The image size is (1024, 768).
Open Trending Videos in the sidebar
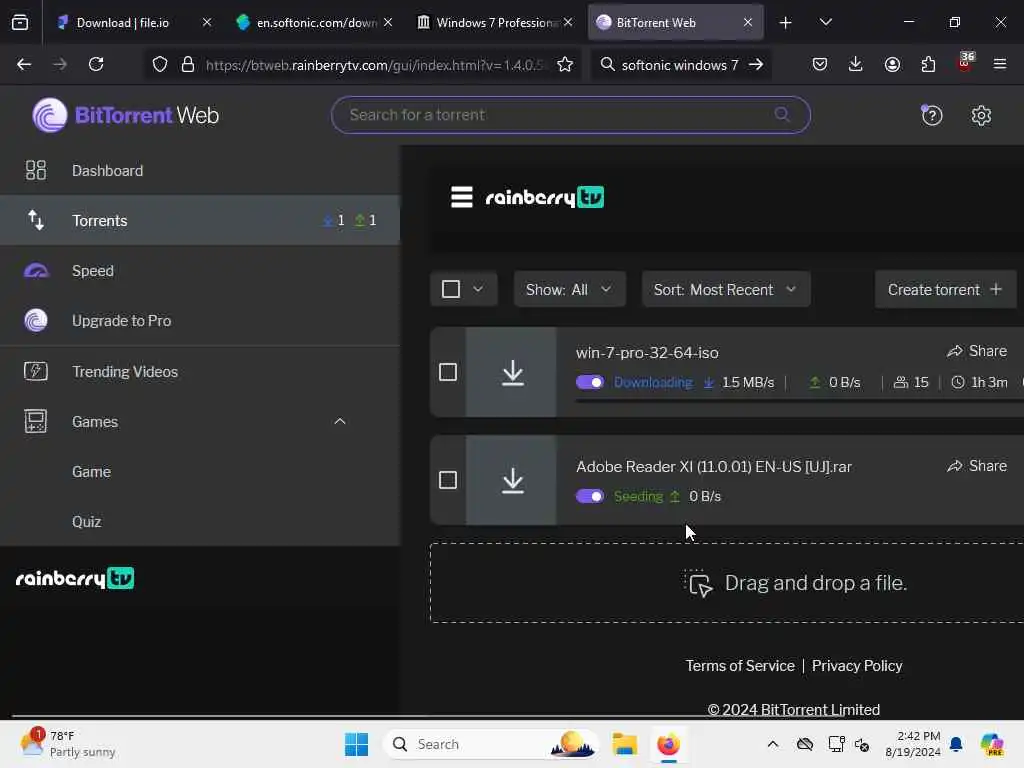click(200, 372)
